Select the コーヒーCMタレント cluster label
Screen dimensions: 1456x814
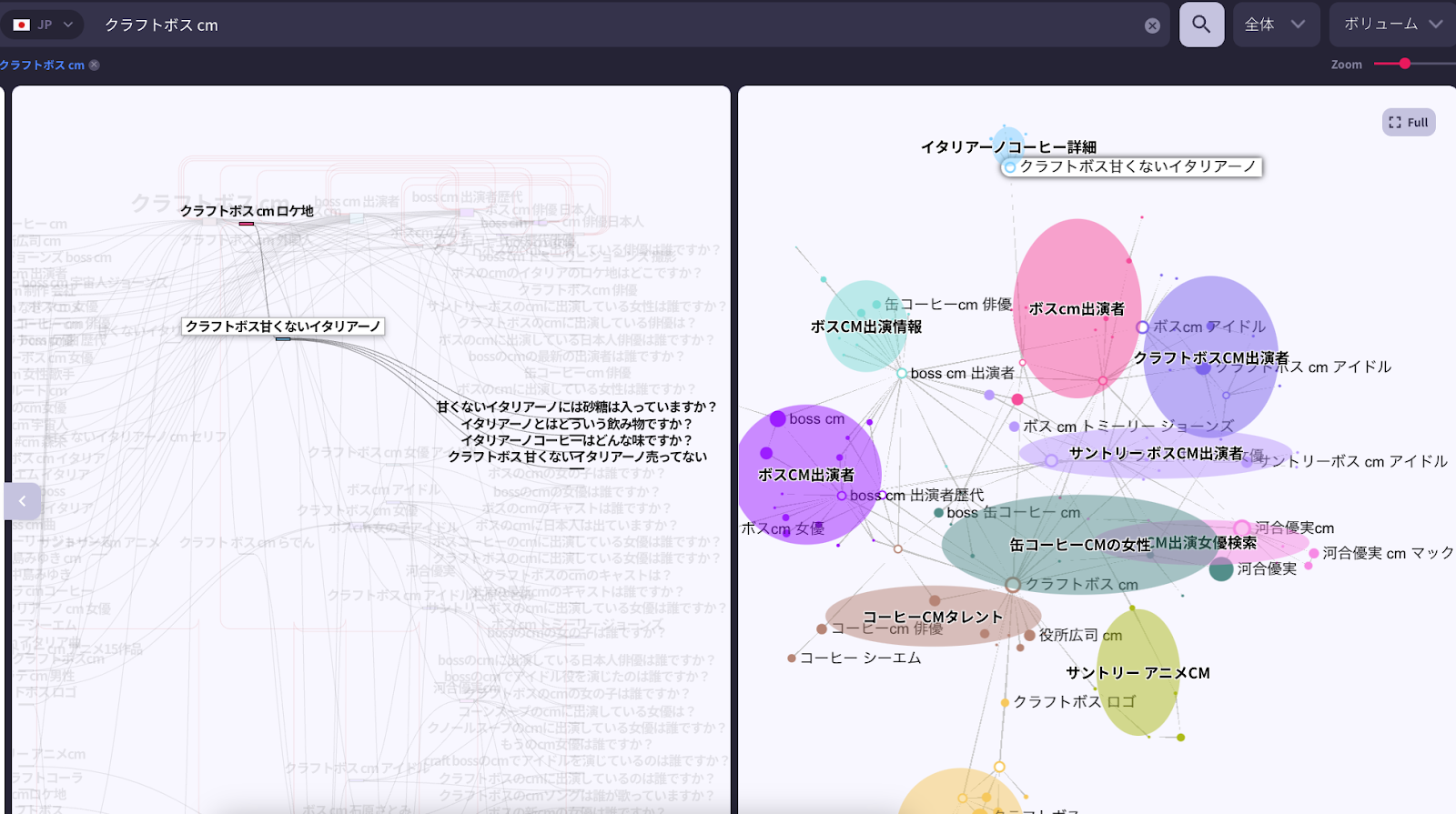(933, 617)
